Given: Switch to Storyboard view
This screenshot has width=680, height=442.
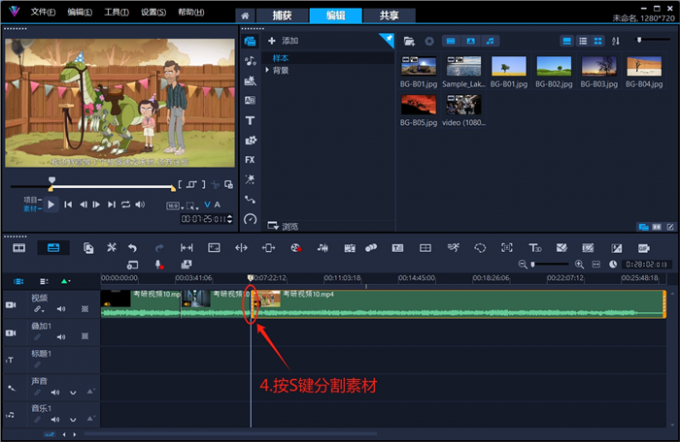Looking at the screenshot, I should 19,248.
